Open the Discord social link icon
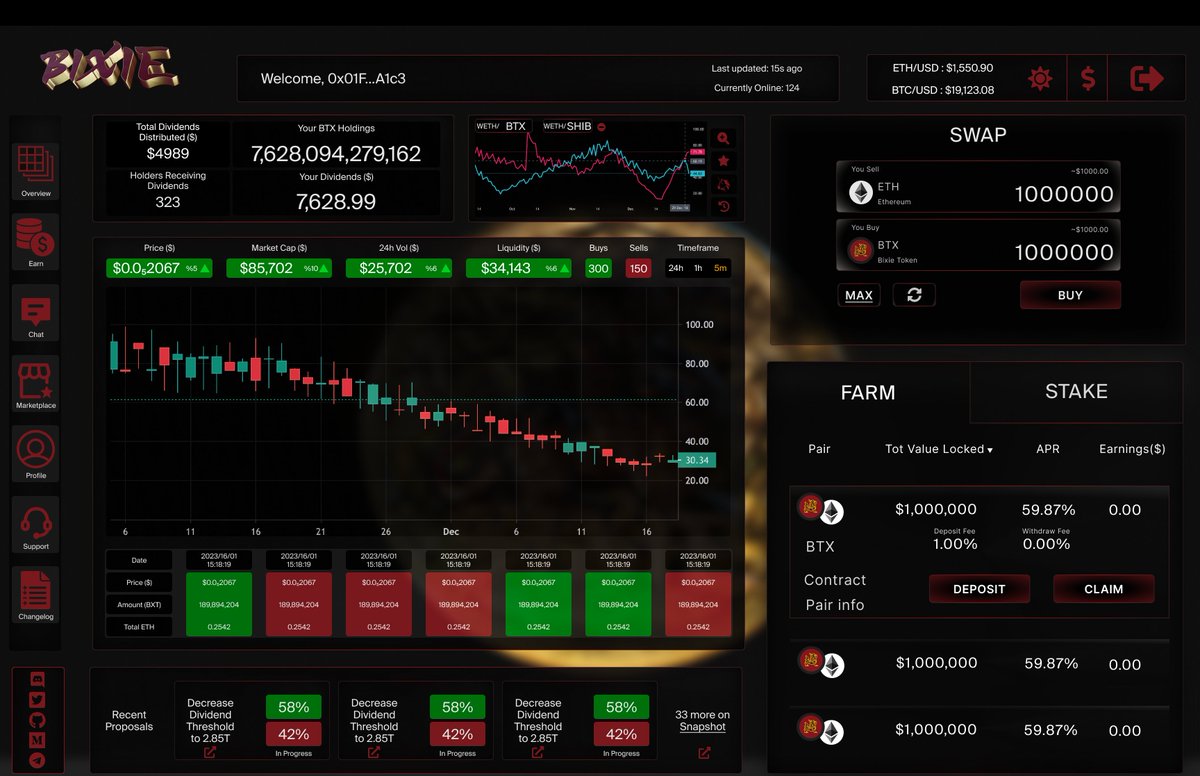Image resolution: width=1200 pixels, height=776 pixels. (x=38, y=679)
